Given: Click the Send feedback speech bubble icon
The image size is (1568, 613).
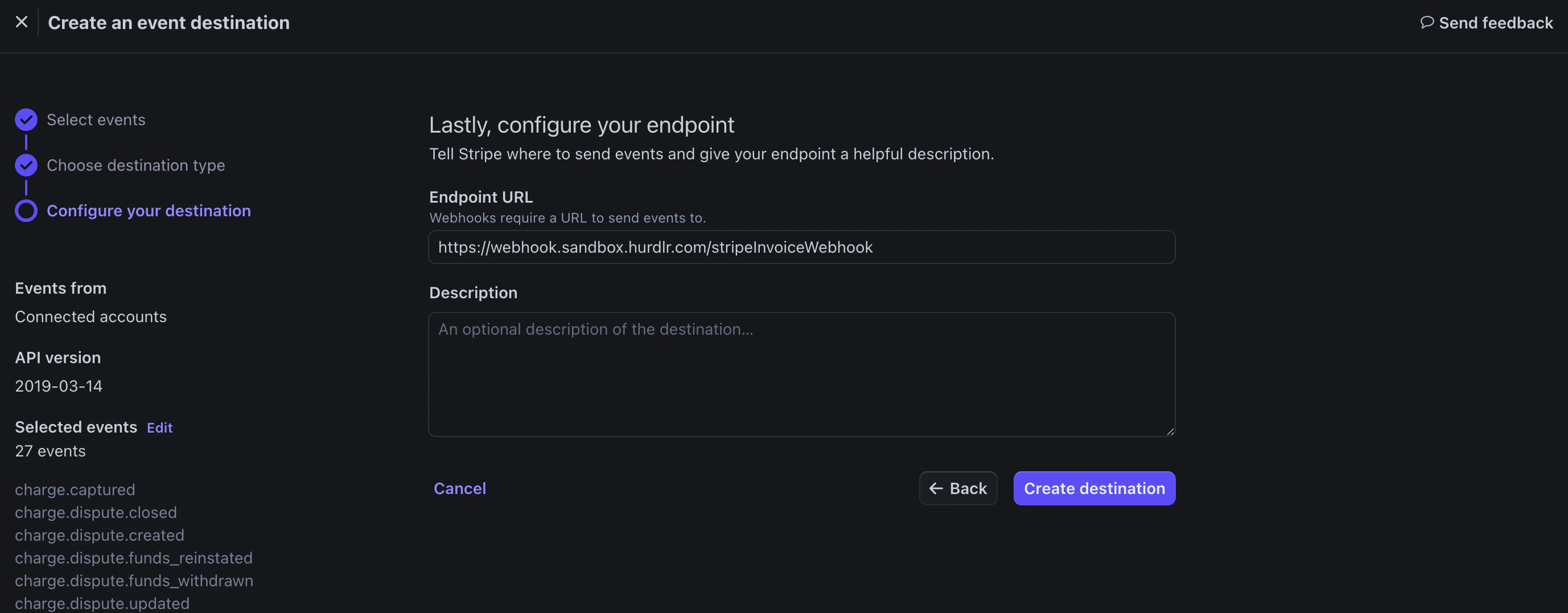Looking at the screenshot, I should click(x=1429, y=22).
